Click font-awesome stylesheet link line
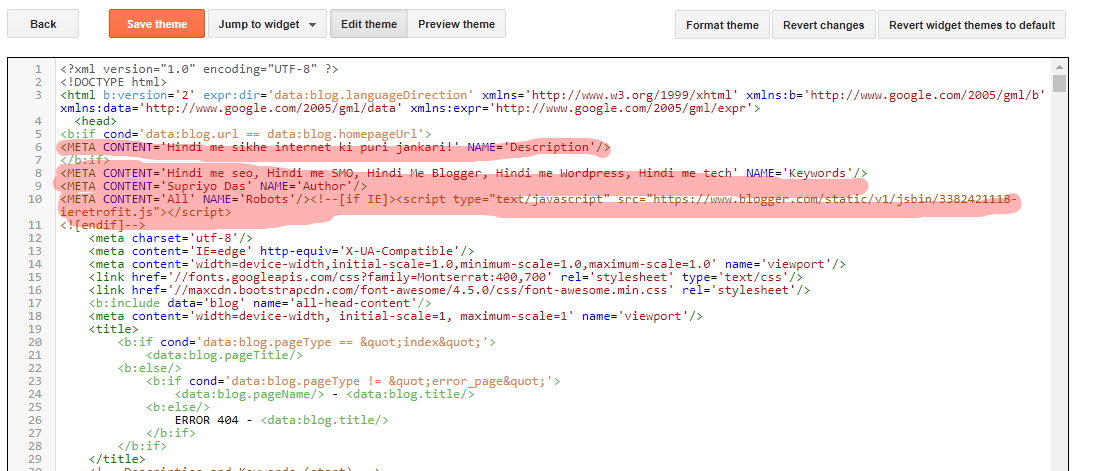 tap(449, 290)
